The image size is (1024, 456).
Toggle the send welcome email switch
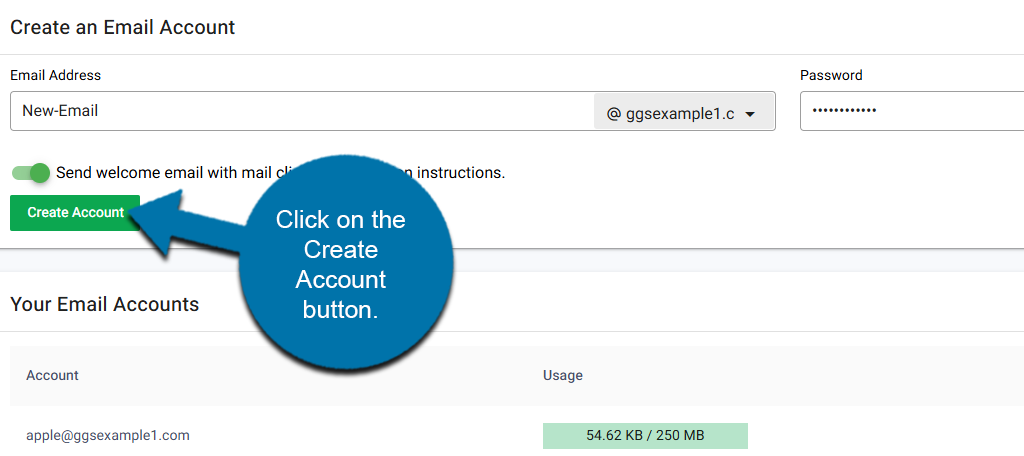click(31, 172)
